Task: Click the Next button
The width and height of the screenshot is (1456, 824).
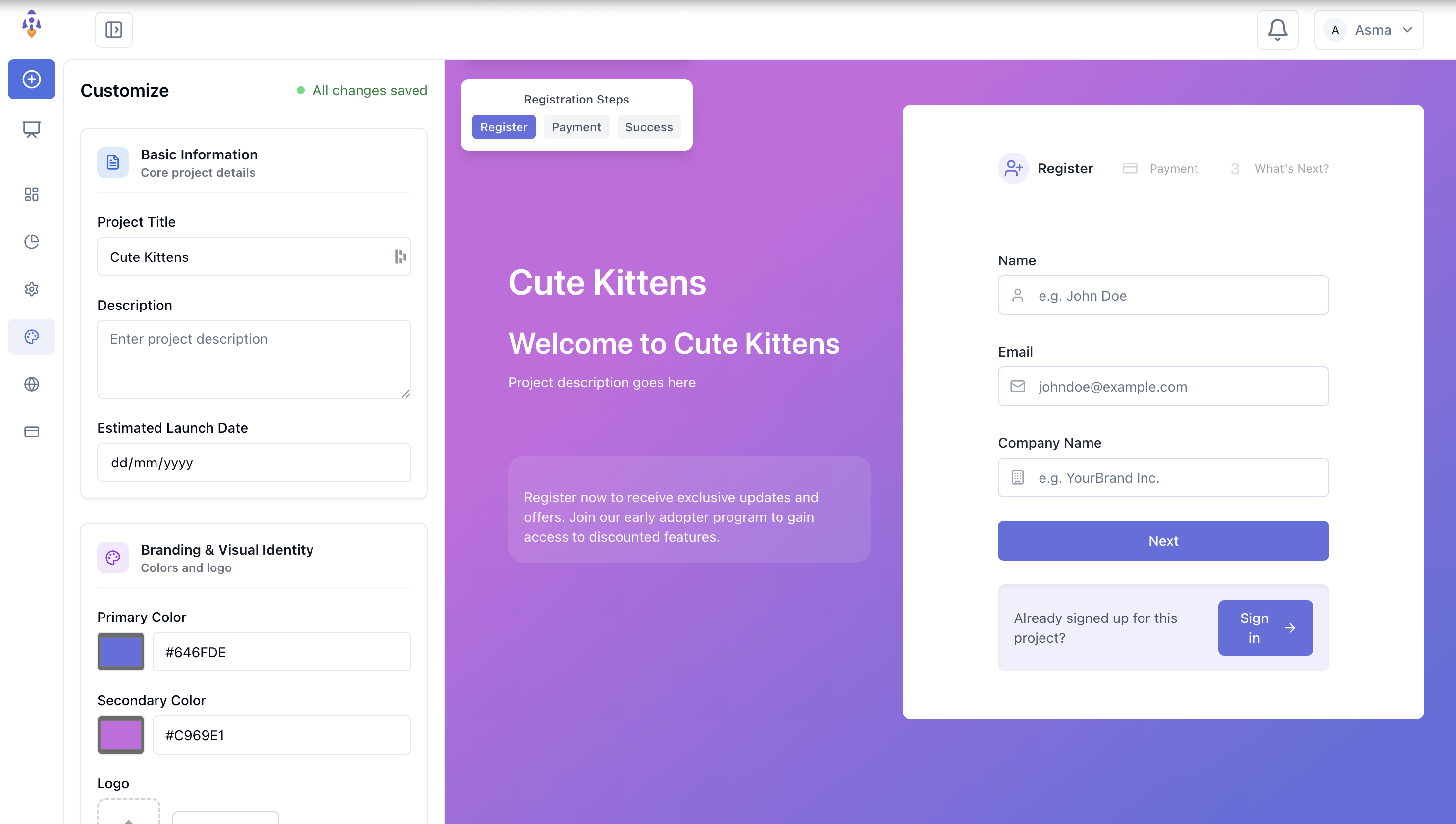Action: 1163,541
